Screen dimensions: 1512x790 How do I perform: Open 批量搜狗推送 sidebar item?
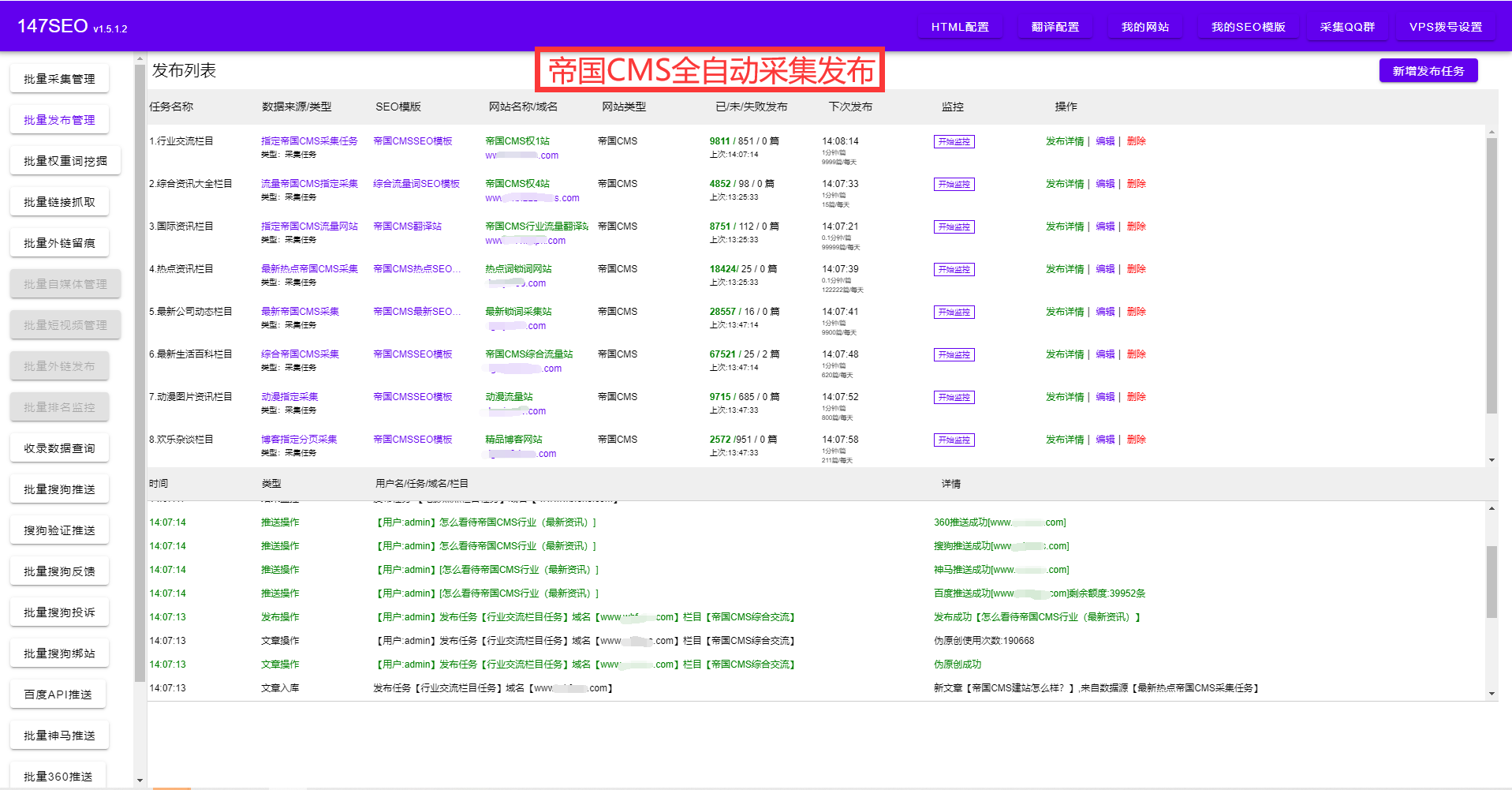[x=59, y=489]
